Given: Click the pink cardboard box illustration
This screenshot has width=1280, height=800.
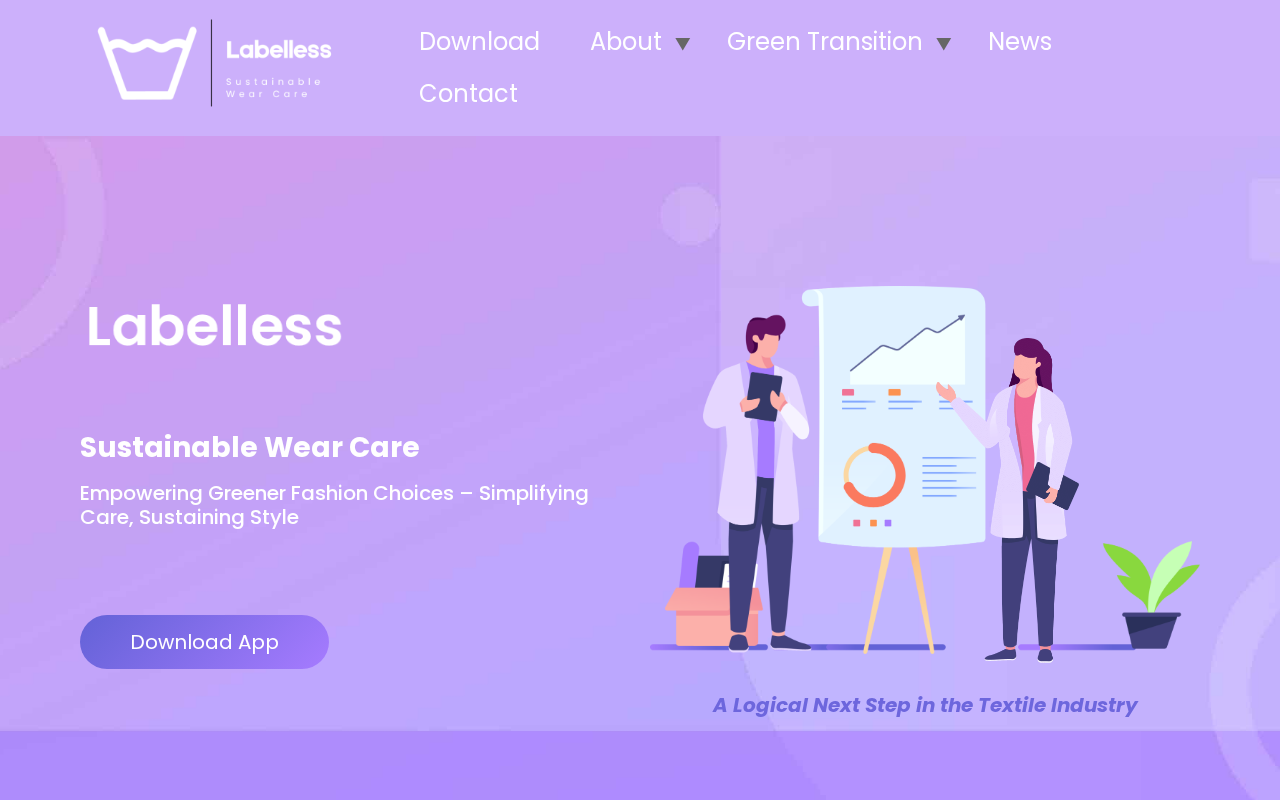Looking at the screenshot, I should (713, 617).
